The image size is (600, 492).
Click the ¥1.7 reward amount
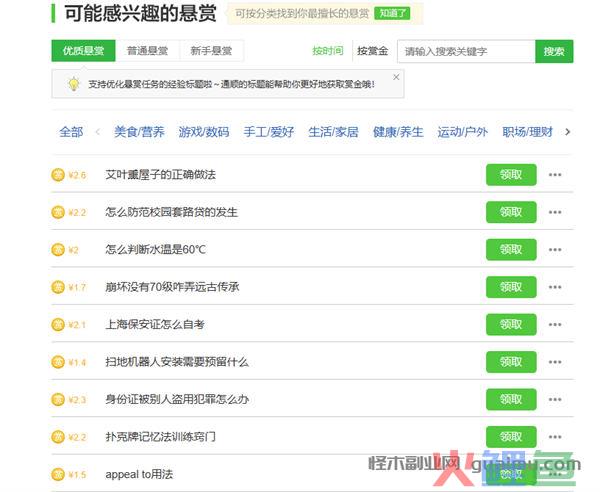click(x=77, y=287)
